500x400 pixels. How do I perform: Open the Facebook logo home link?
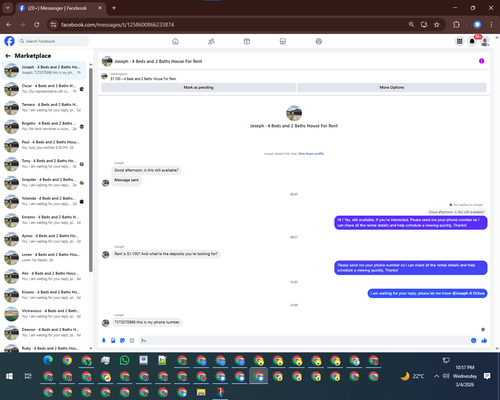(x=9, y=41)
